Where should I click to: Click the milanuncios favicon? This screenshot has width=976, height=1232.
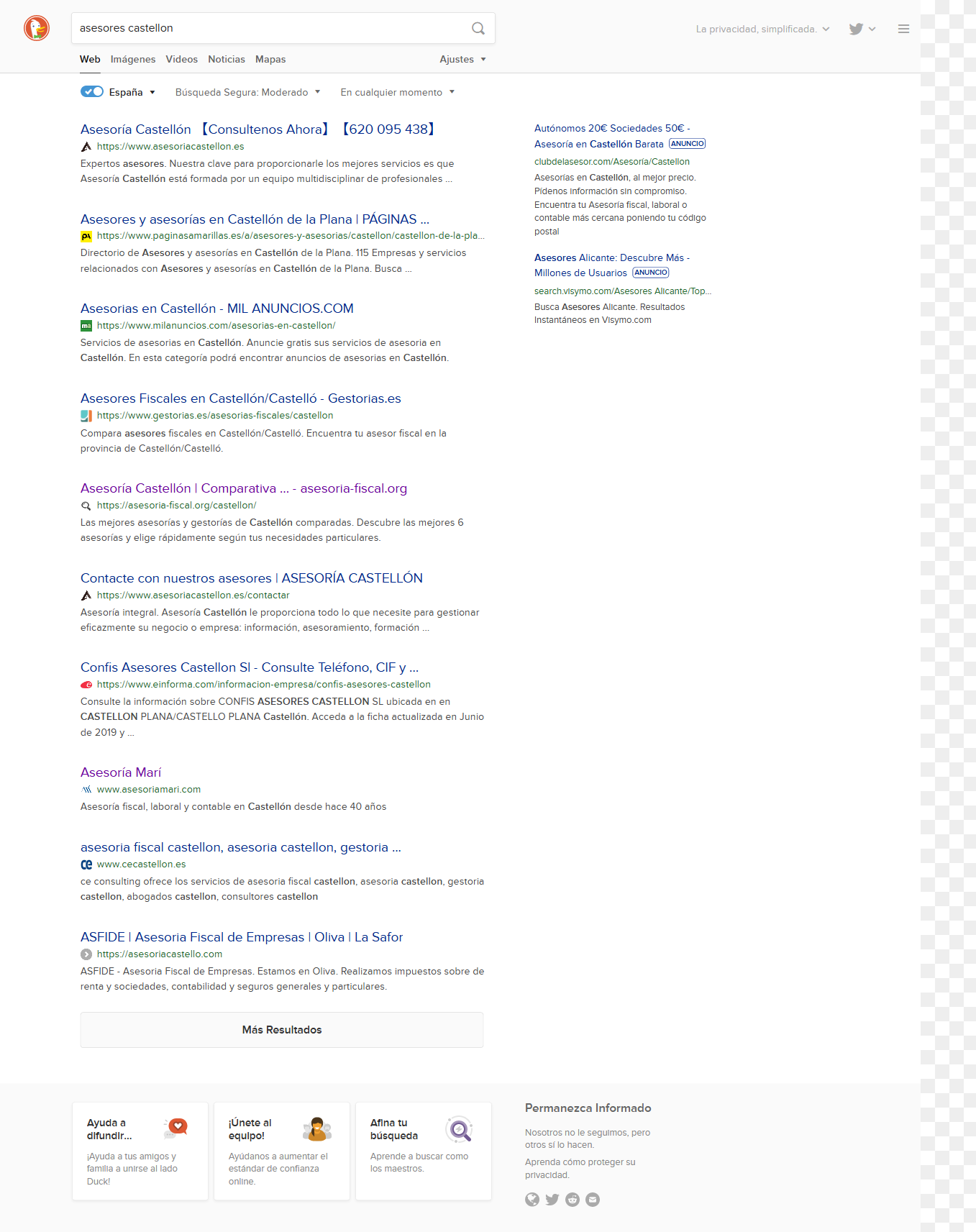86,326
